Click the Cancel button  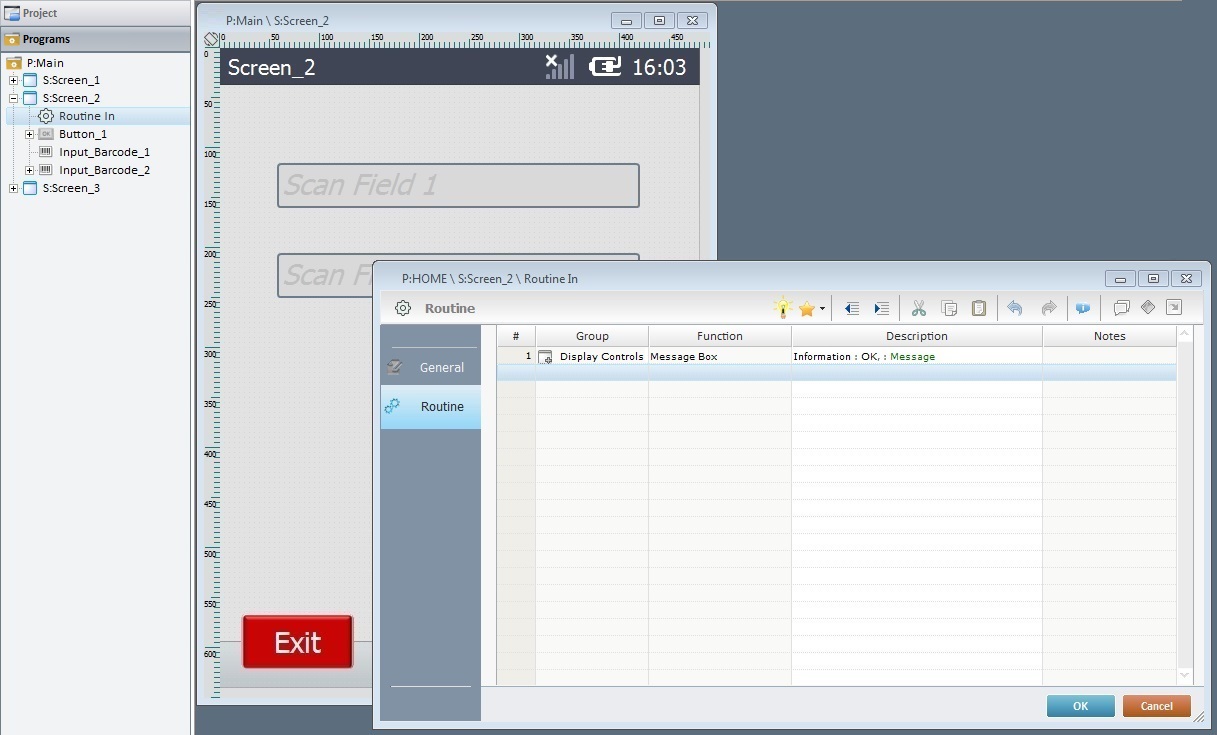[x=1156, y=706]
